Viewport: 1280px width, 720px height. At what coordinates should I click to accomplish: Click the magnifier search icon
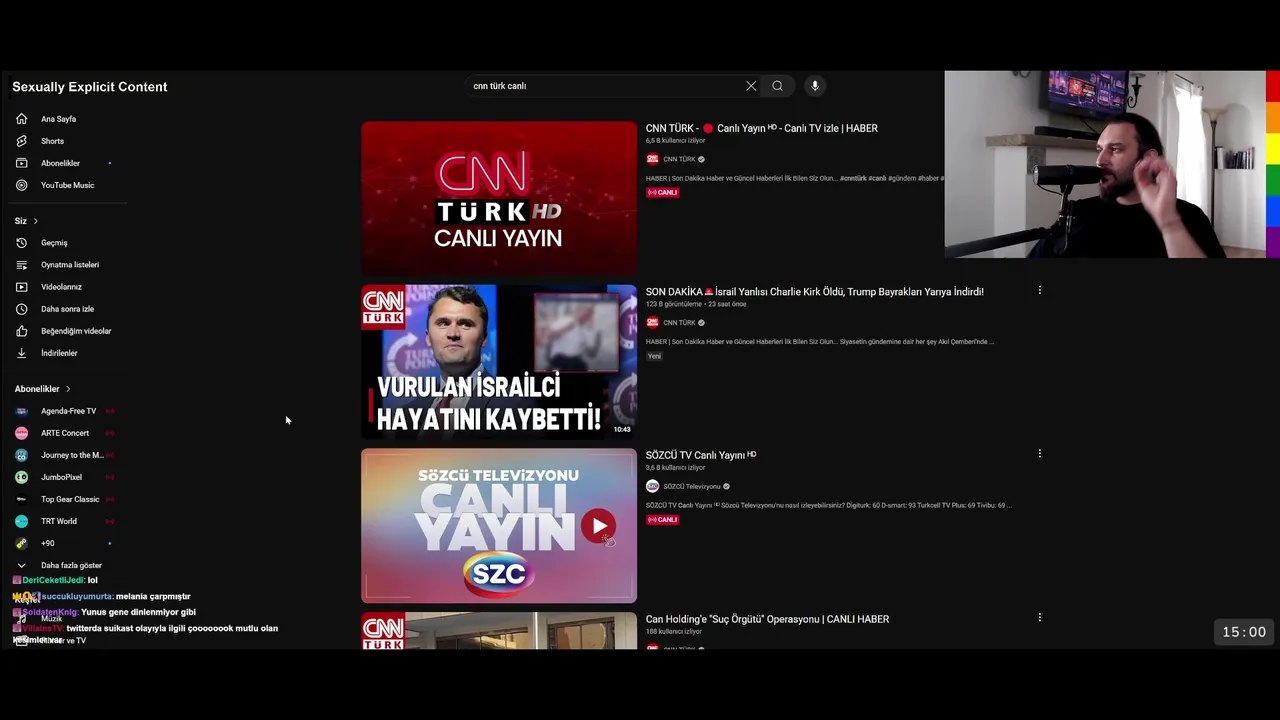click(x=777, y=86)
